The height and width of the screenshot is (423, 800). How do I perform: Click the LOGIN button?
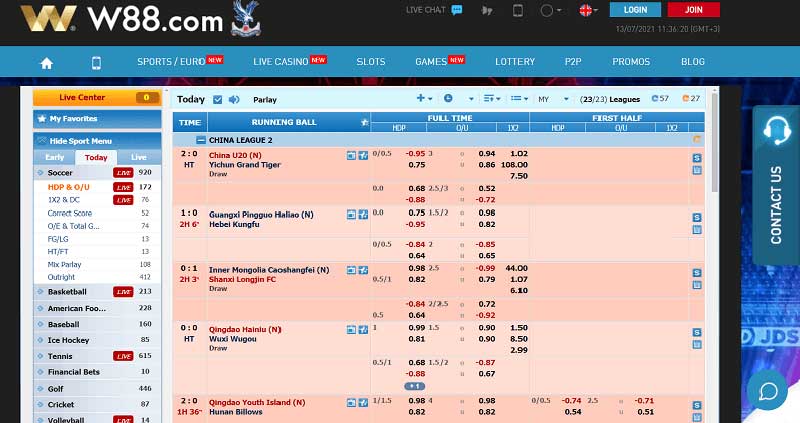[x=635, y=10]
